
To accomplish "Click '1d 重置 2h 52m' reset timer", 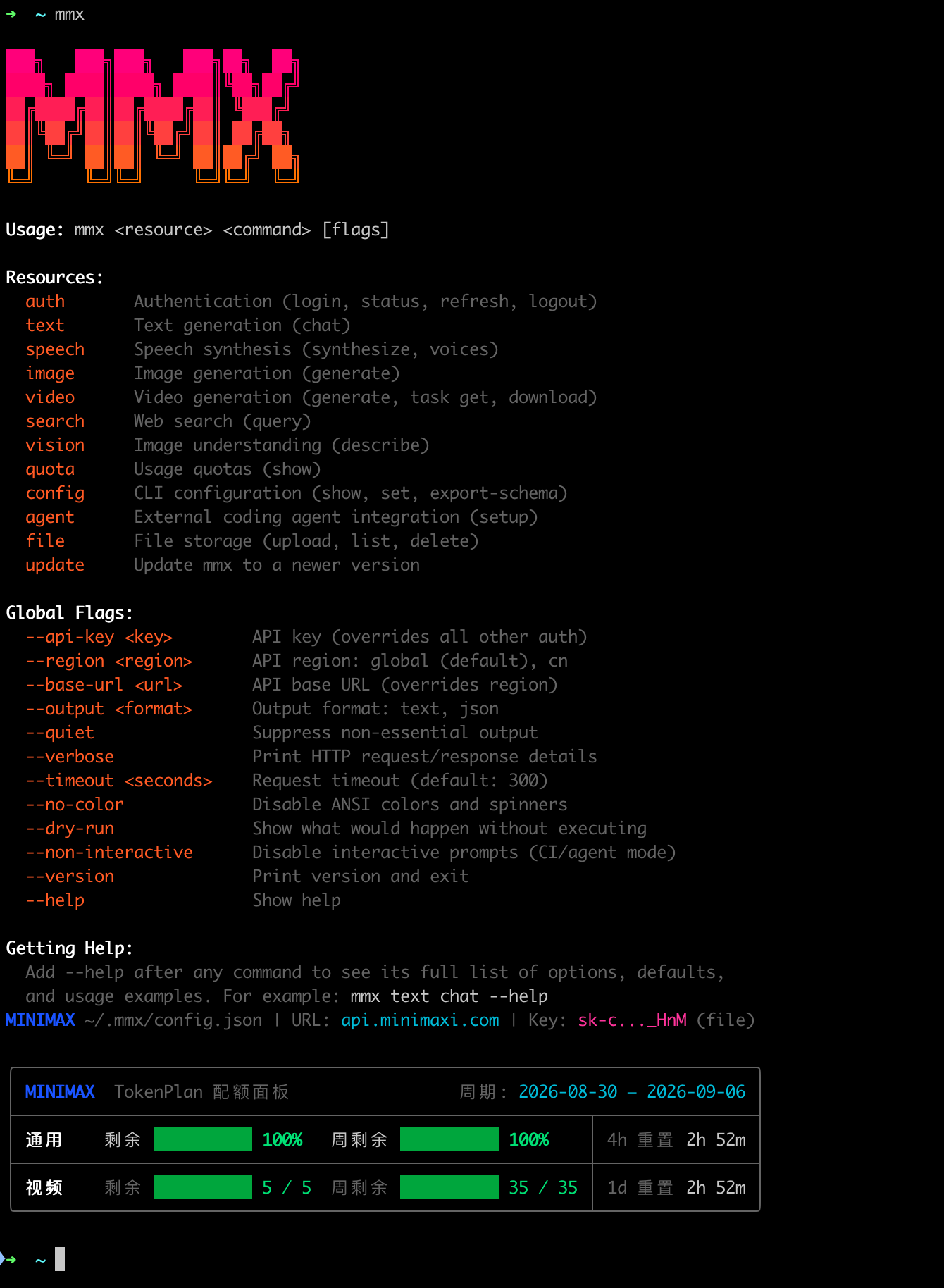I will point(676,1188).
